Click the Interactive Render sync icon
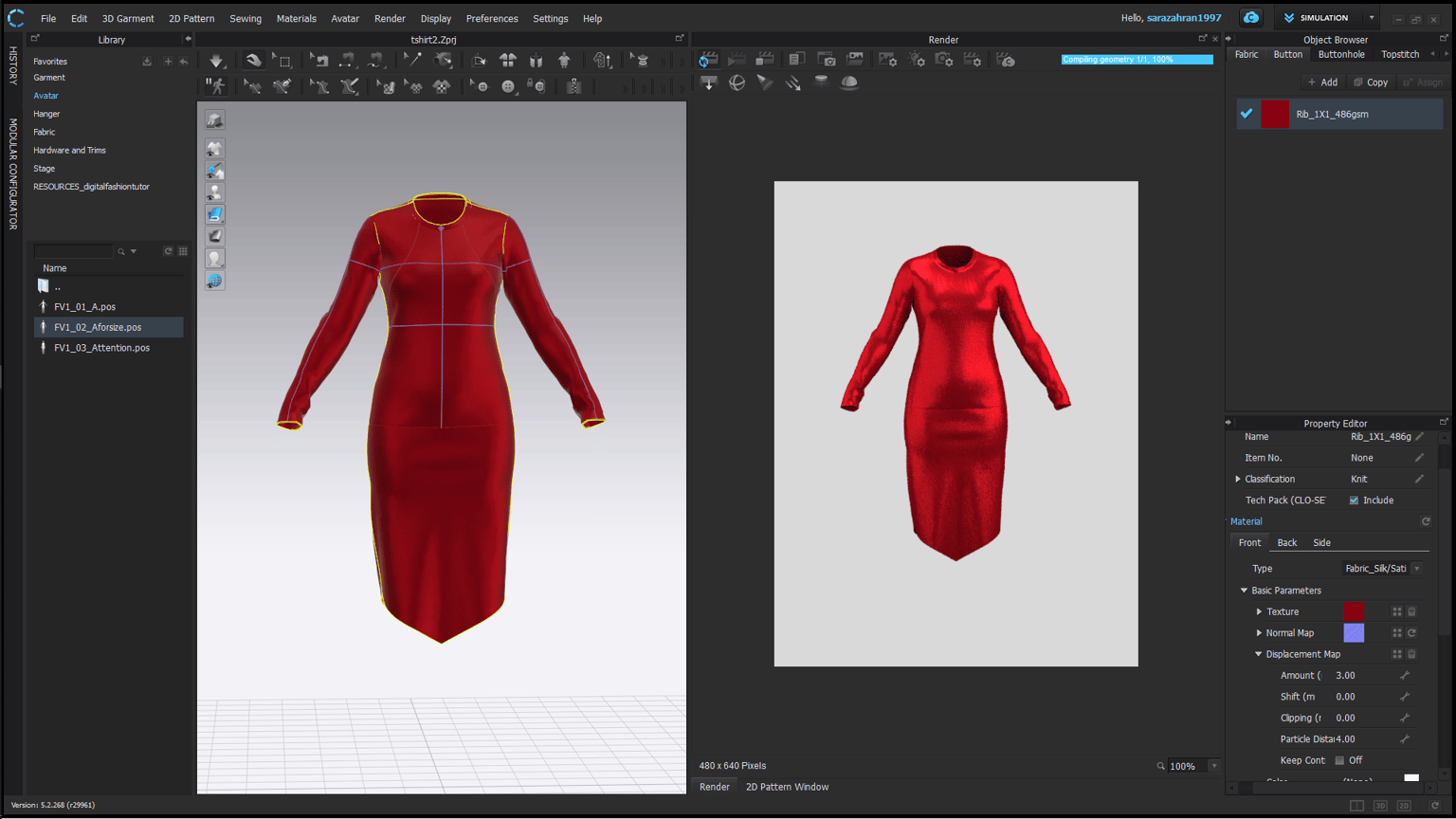Screen dimensions: 1456x819 tap(707, 60)
